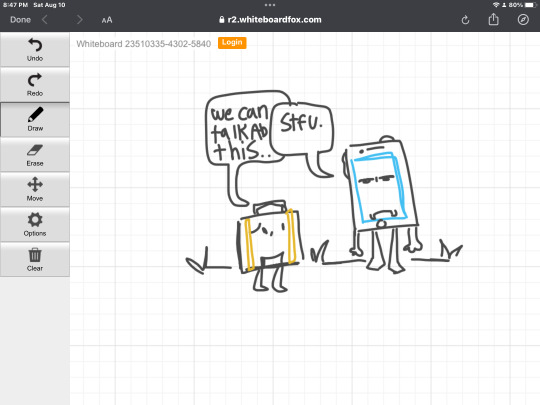Select the Erase tool

[35, 155]
